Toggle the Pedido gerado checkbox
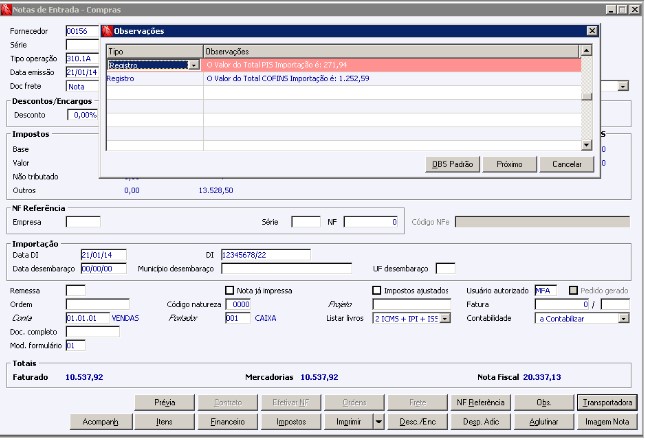The height and width of the screenshot is (440, 645). (573, 291)
